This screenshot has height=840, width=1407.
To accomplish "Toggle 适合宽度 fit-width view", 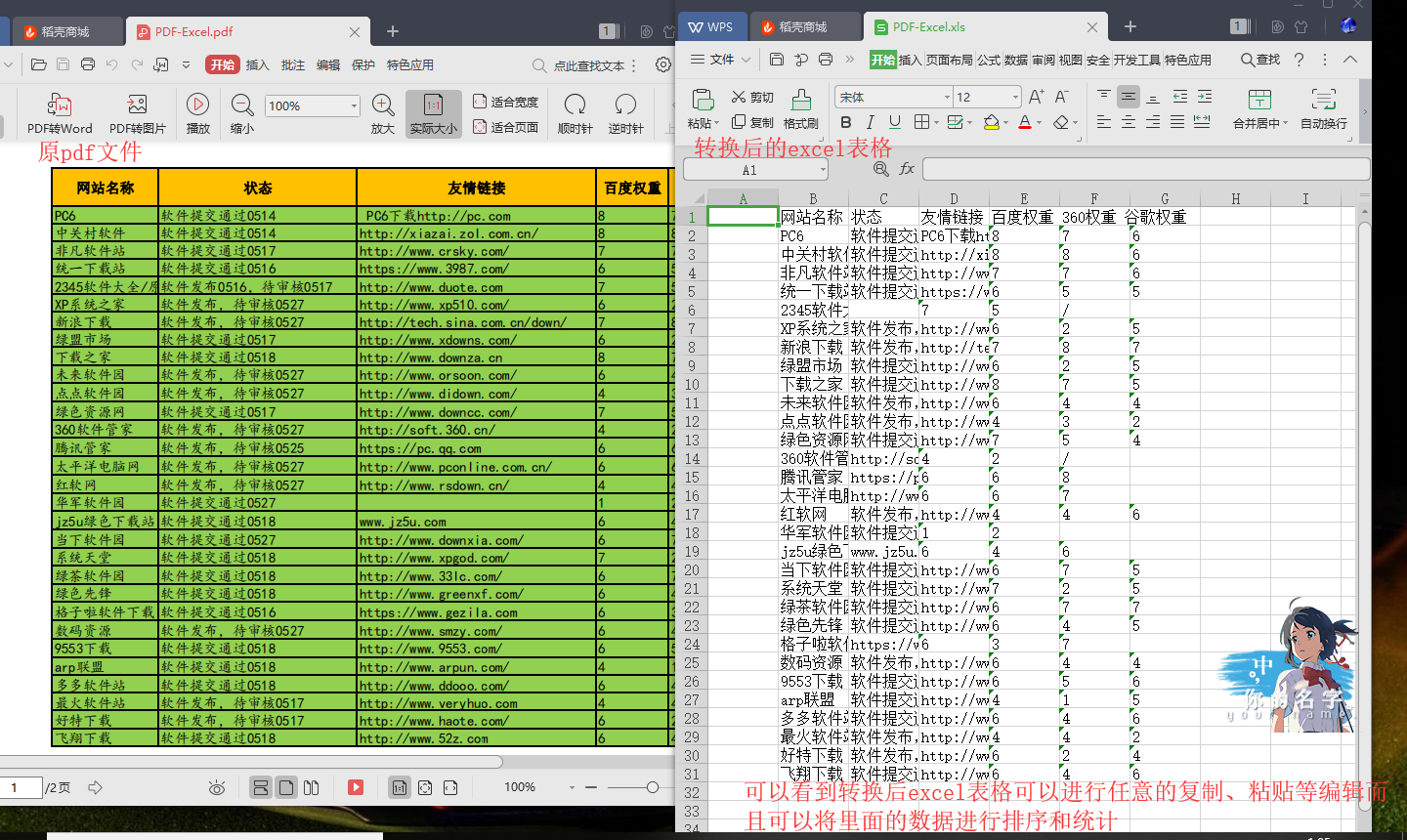I will pyautogui.click(x=506, y=102).
